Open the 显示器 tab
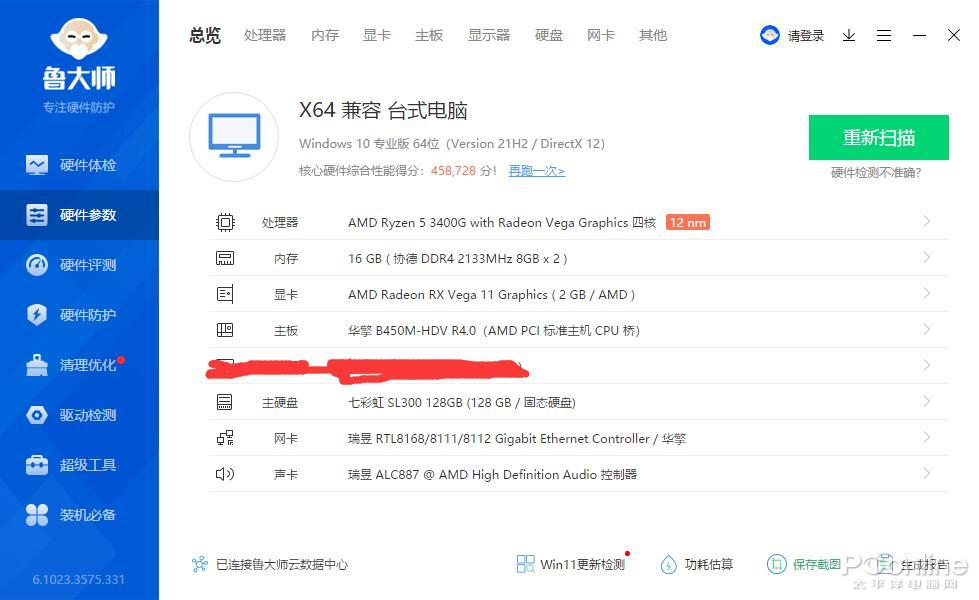 (x=489, y=35)
